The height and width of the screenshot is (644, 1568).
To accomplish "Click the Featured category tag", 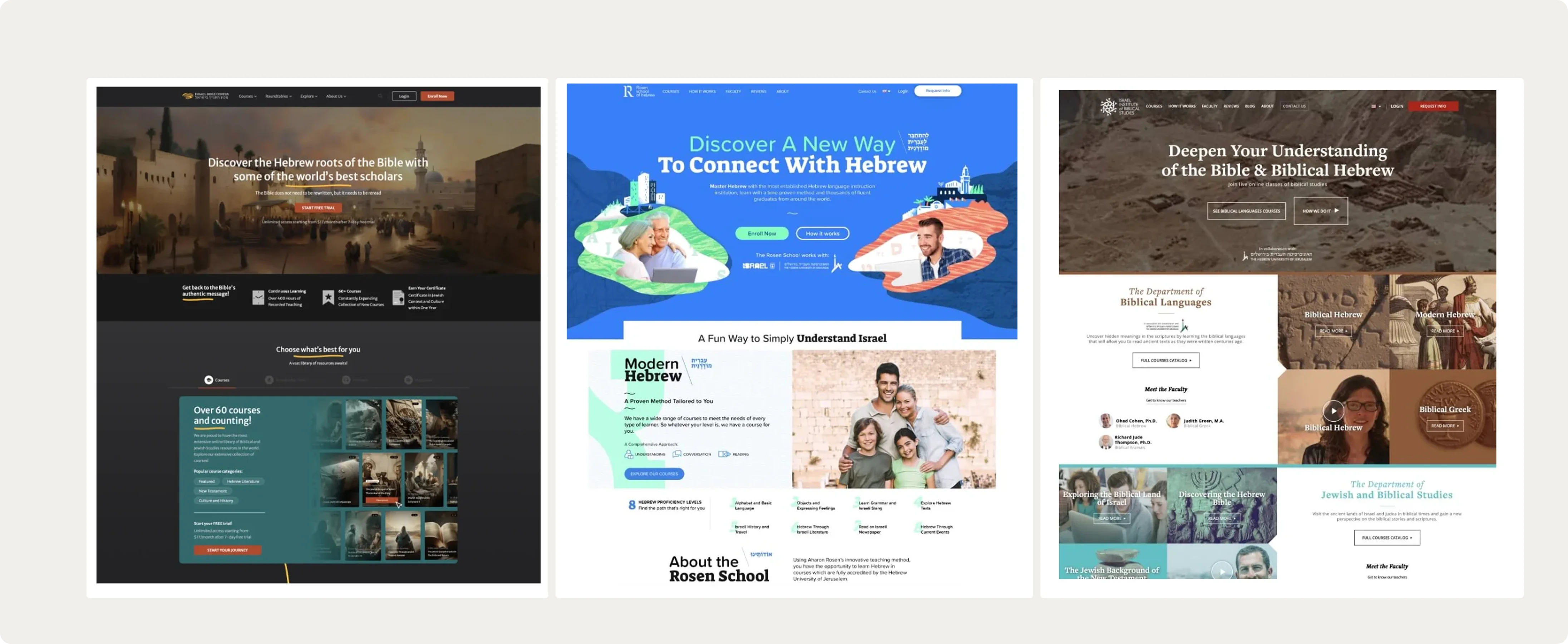I will 206,481.
